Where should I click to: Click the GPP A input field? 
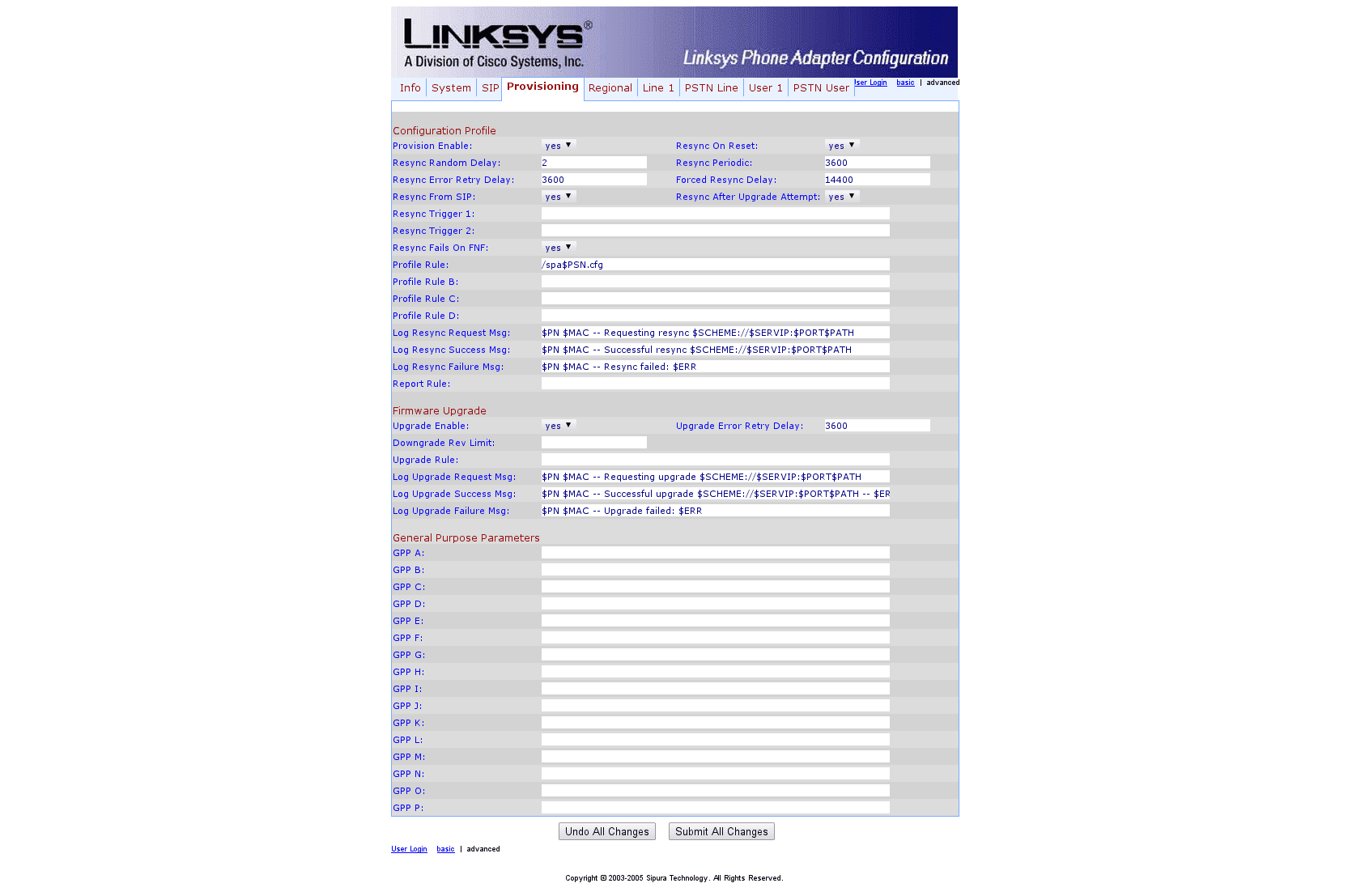pos(716,553)
